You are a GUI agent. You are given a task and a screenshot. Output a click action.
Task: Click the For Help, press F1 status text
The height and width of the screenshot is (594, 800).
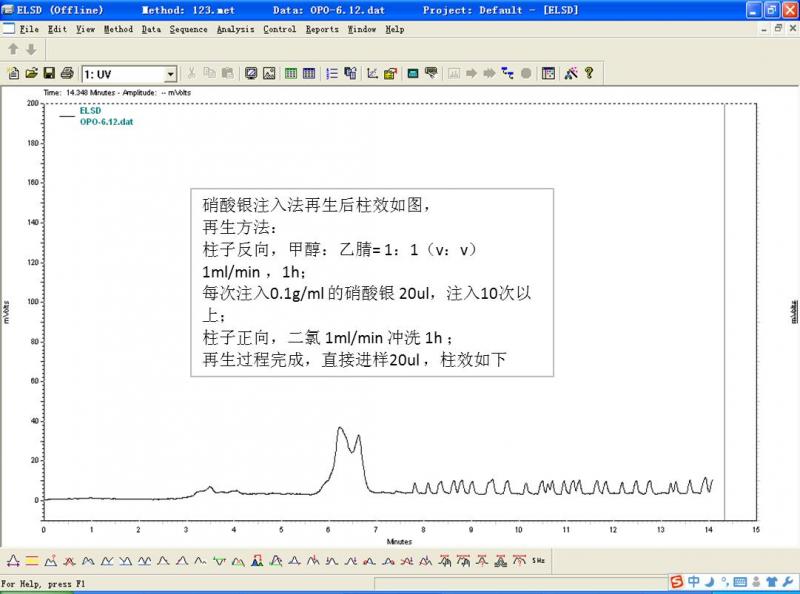(x=43, y=583)
